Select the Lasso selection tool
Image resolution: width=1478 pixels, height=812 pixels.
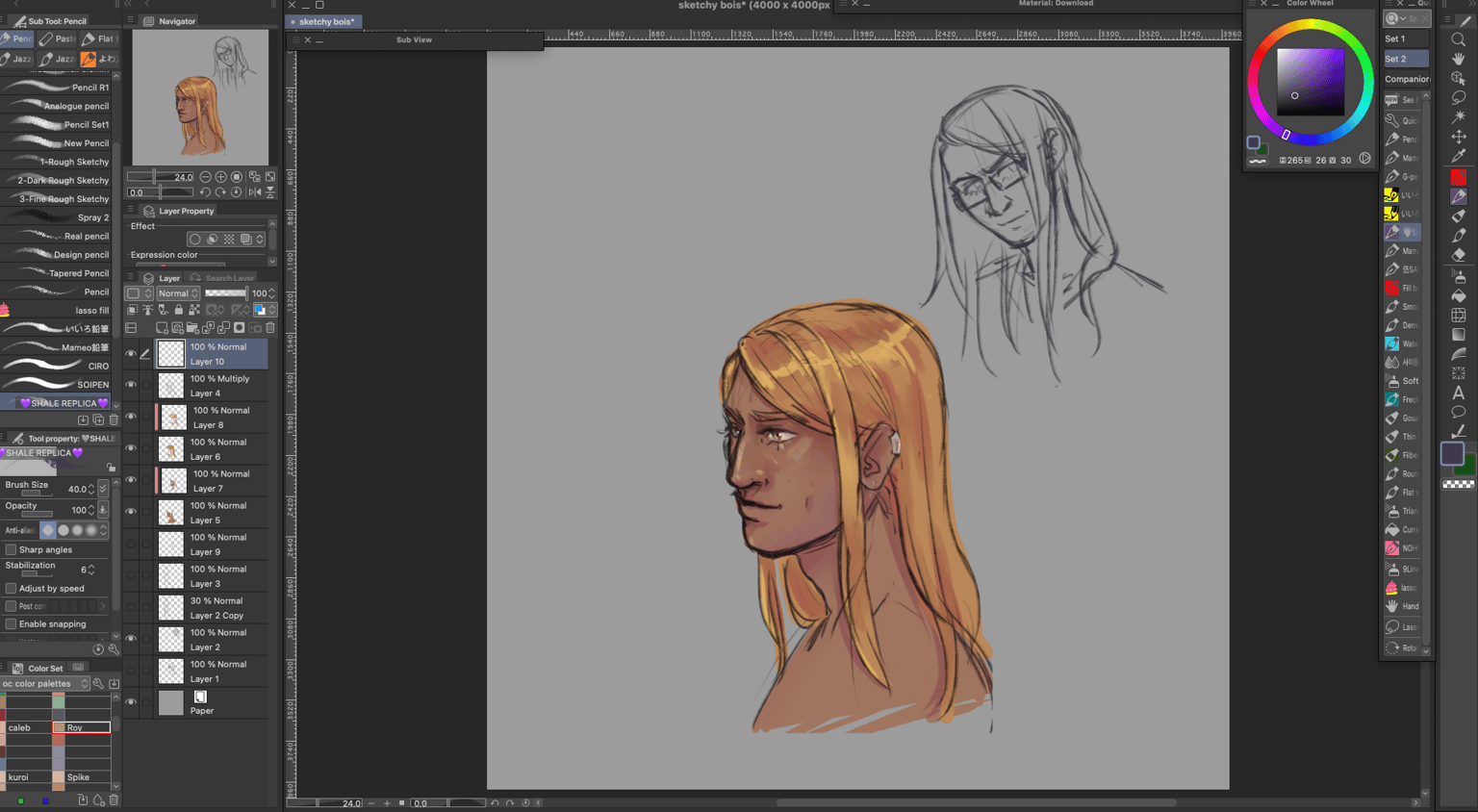point(1459,98)
